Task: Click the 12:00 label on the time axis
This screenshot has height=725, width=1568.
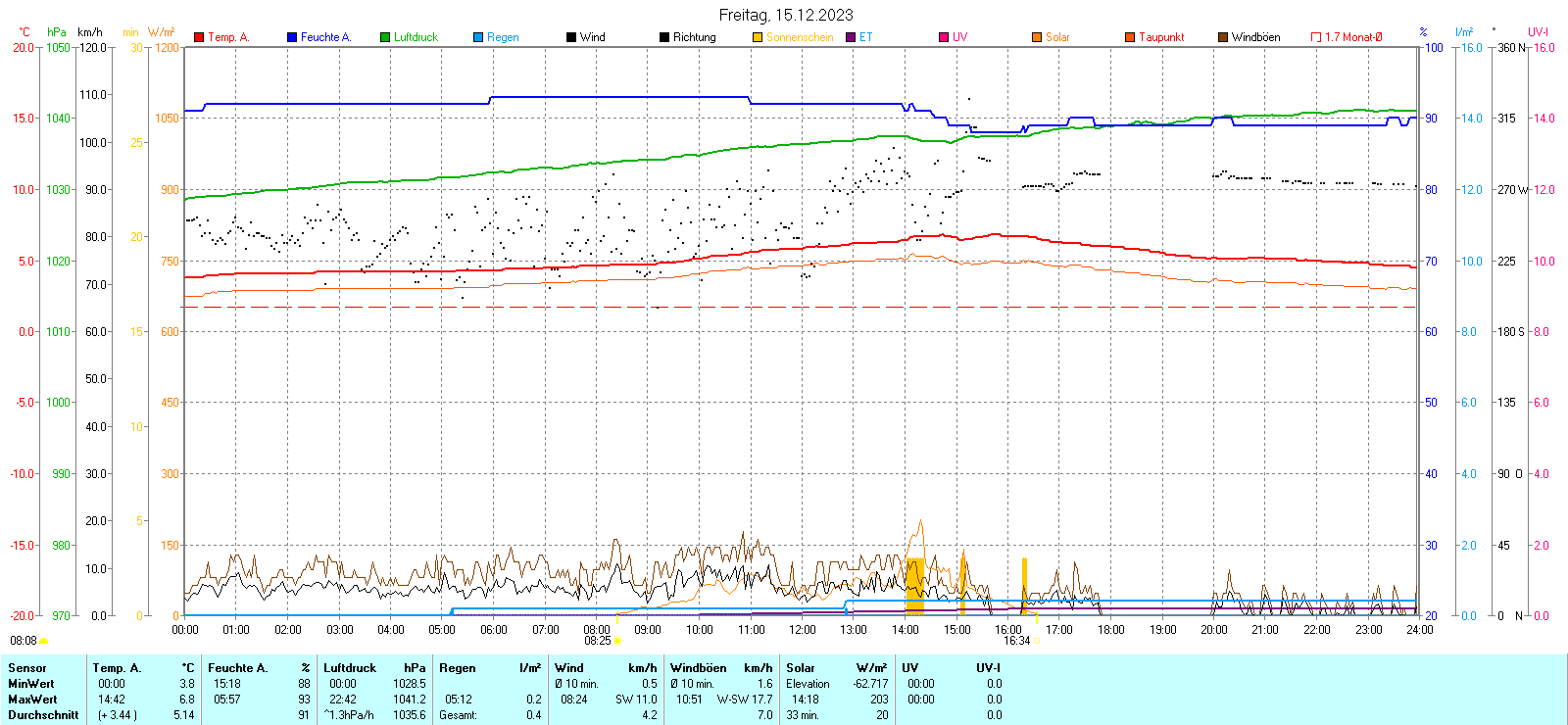Action: pyautogui.click(x=802, y=629)
